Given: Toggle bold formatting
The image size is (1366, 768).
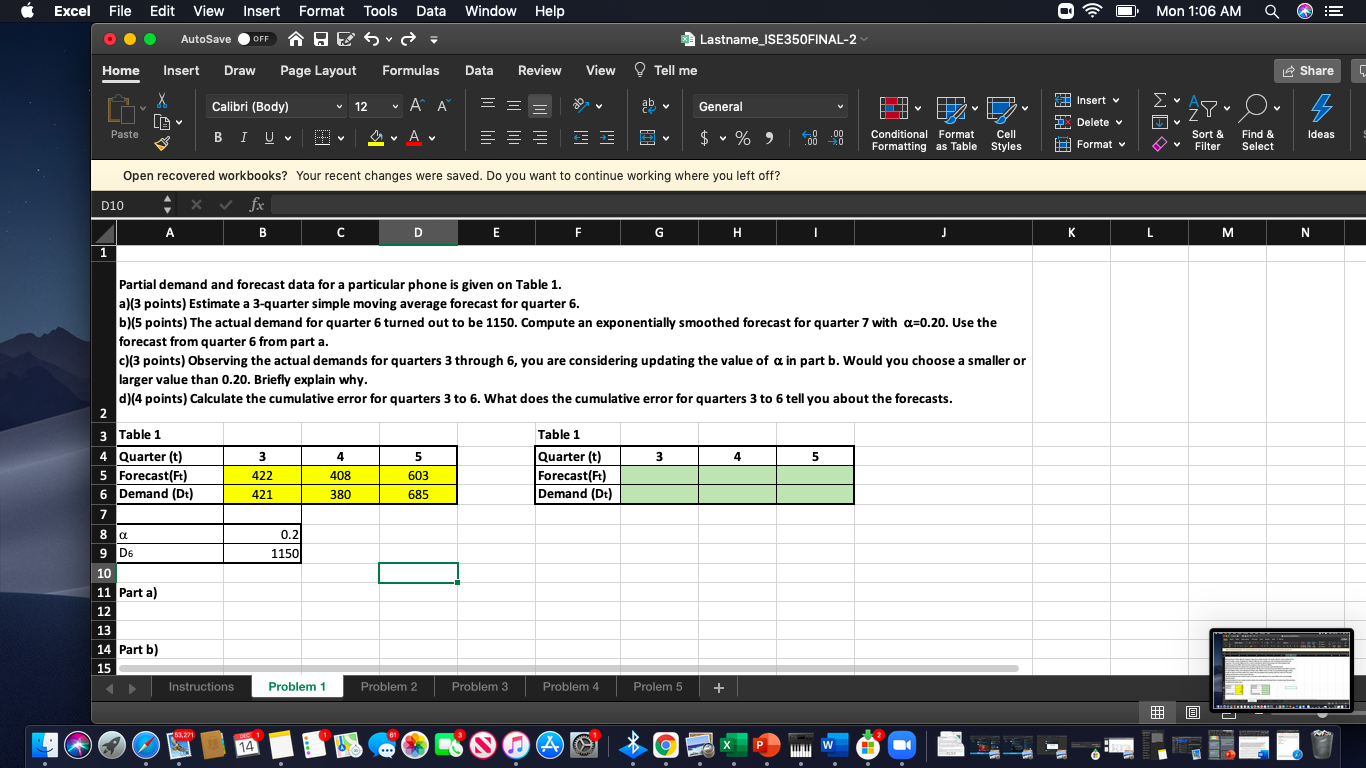Looking at the screenshot, I should tap(218, 137).
